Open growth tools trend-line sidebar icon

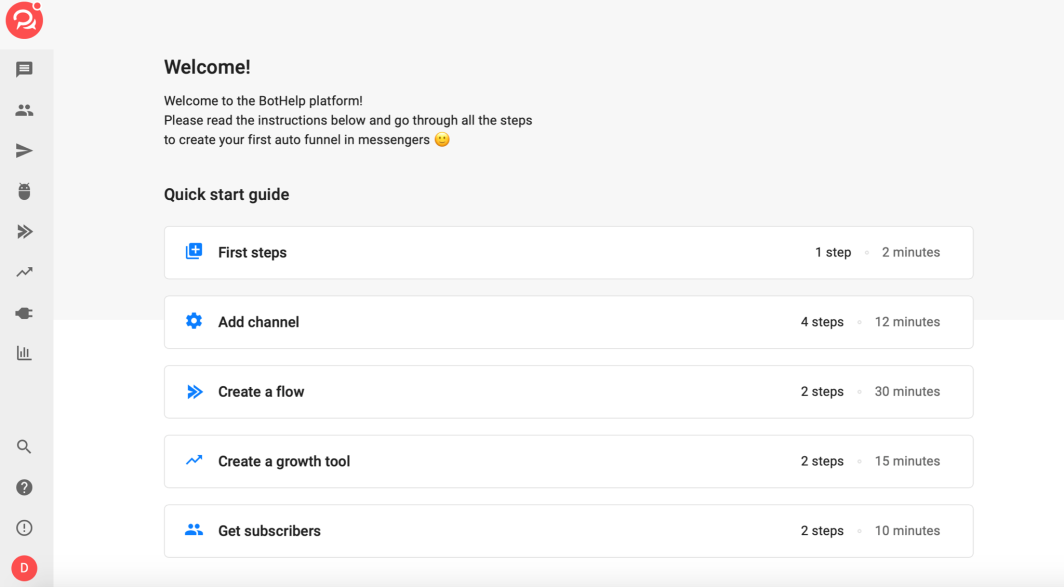tap(24, 272)
